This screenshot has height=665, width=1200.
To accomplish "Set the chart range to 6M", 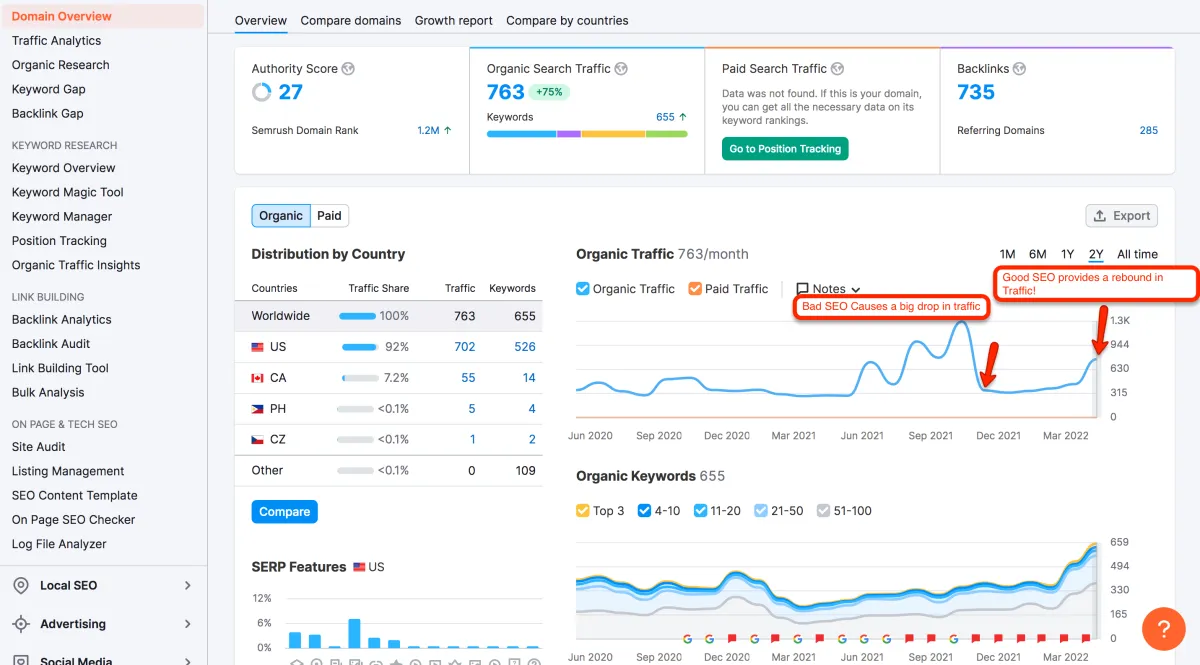I will click(x=1037, y=254).
